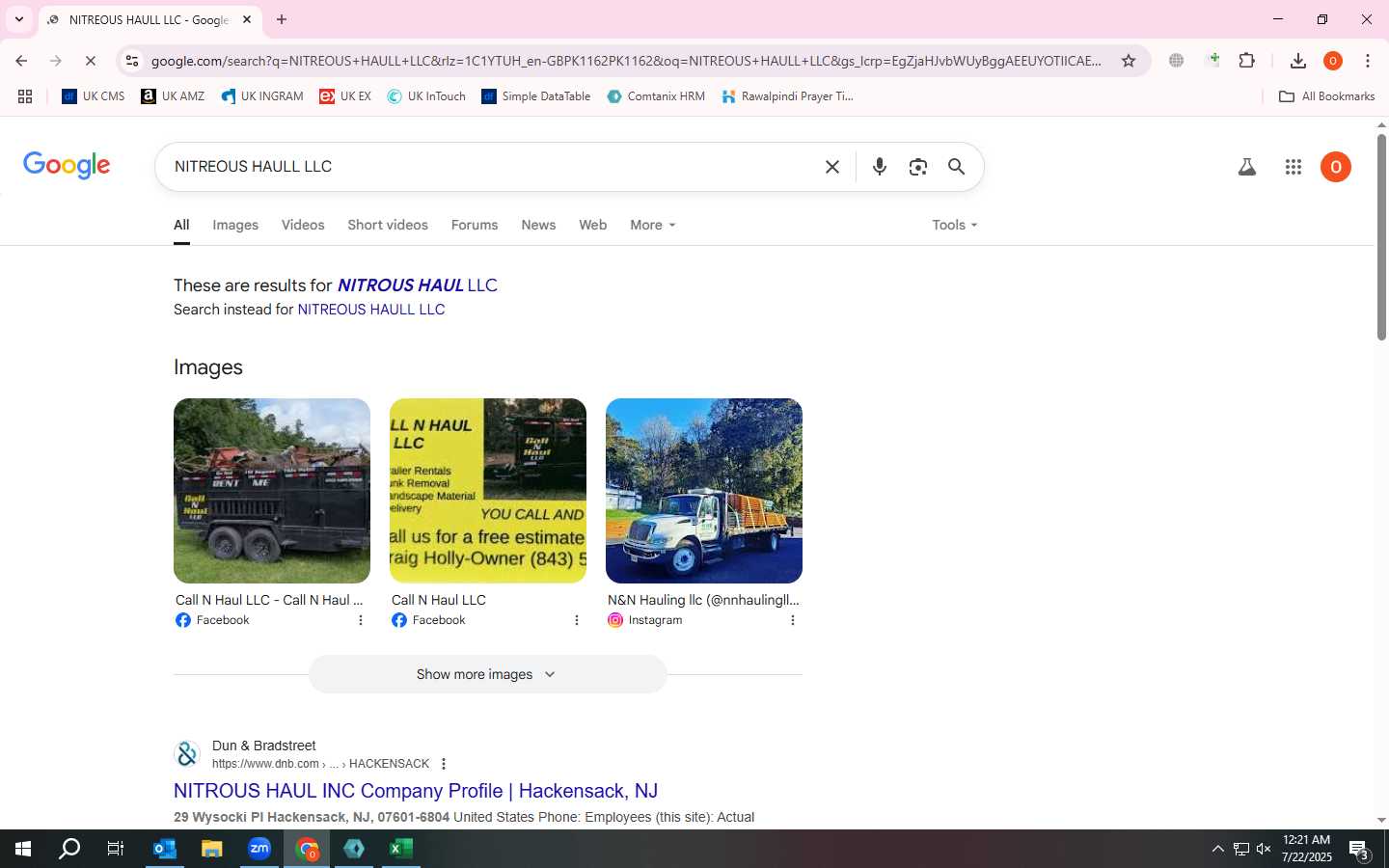1389x868 pixels.
Task: Click the address bar URL
Action: [625, 61]
